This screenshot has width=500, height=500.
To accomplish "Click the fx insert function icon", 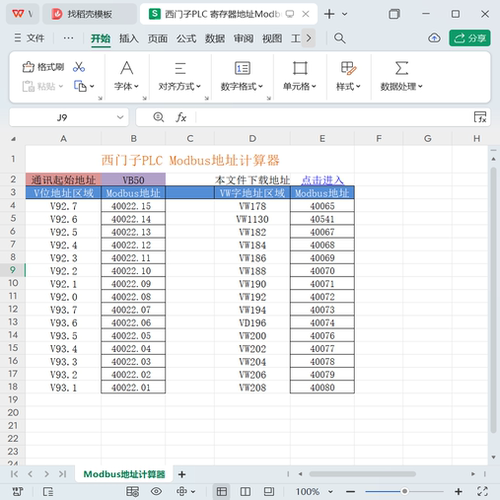I will (181, 117).
